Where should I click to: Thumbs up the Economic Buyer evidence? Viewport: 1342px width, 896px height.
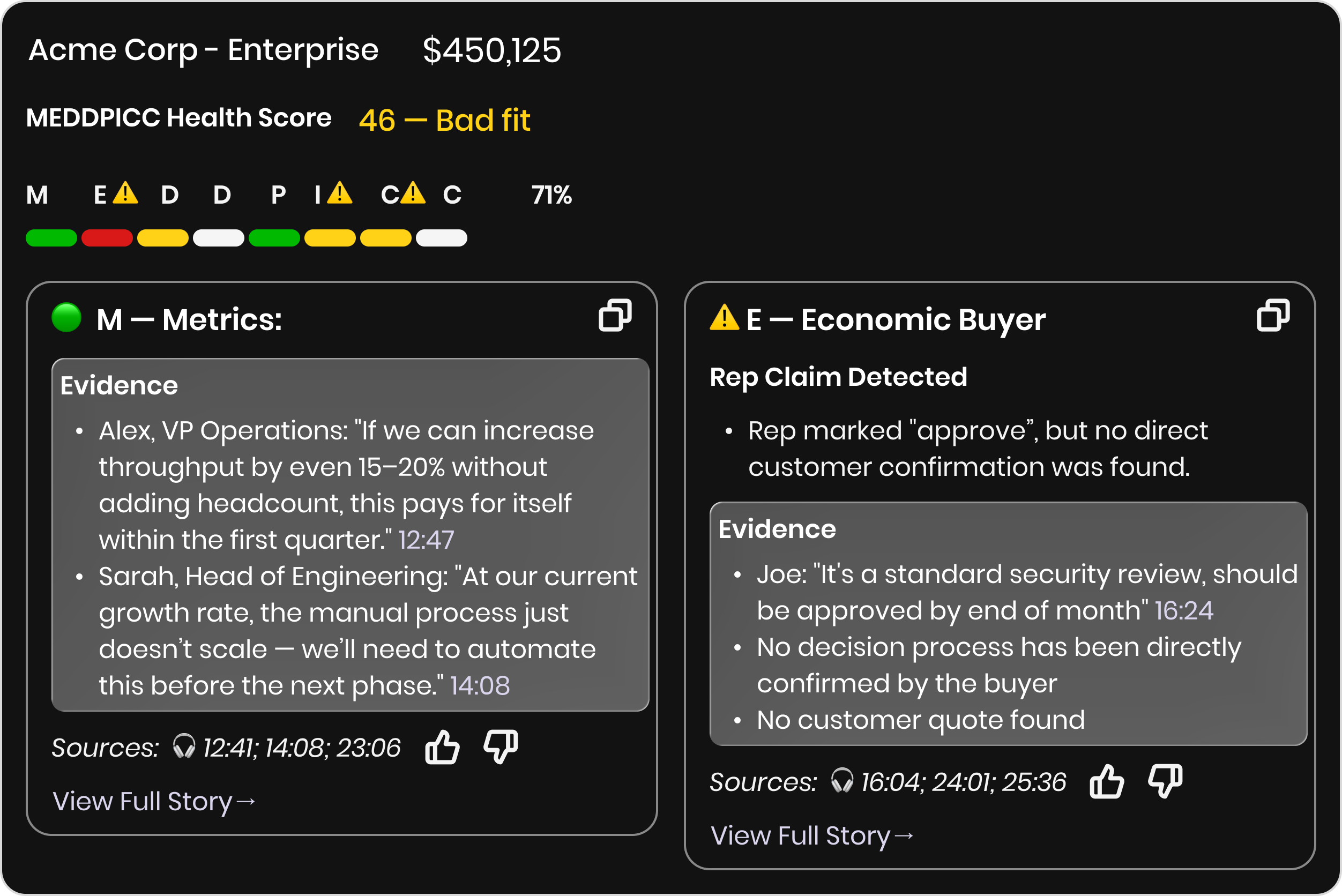pyautogui.click(x=1107, y=781)
